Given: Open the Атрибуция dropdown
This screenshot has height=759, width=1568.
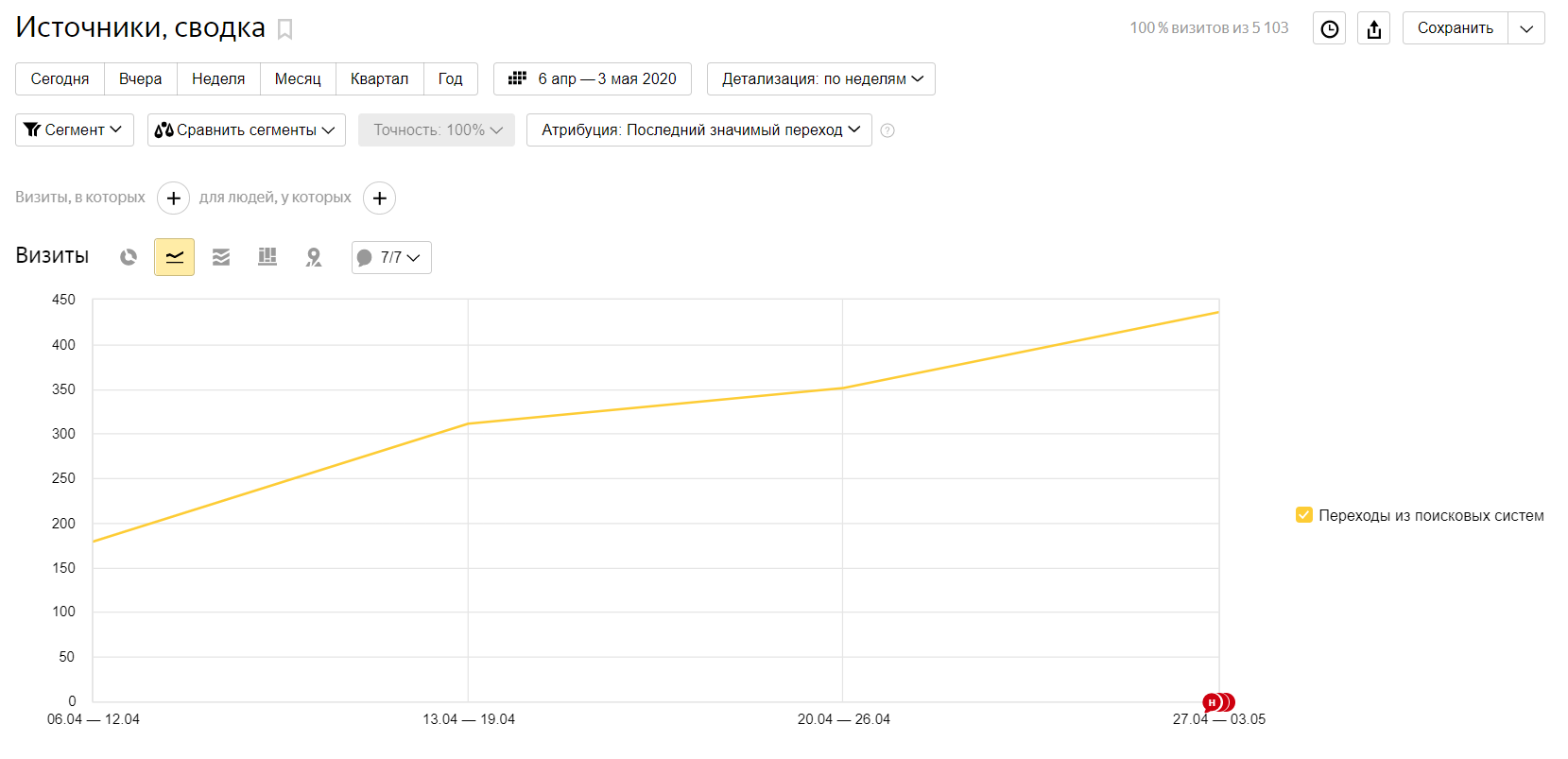Looking at the screenshot, I should pyautogui.click(x=698, y=130).
